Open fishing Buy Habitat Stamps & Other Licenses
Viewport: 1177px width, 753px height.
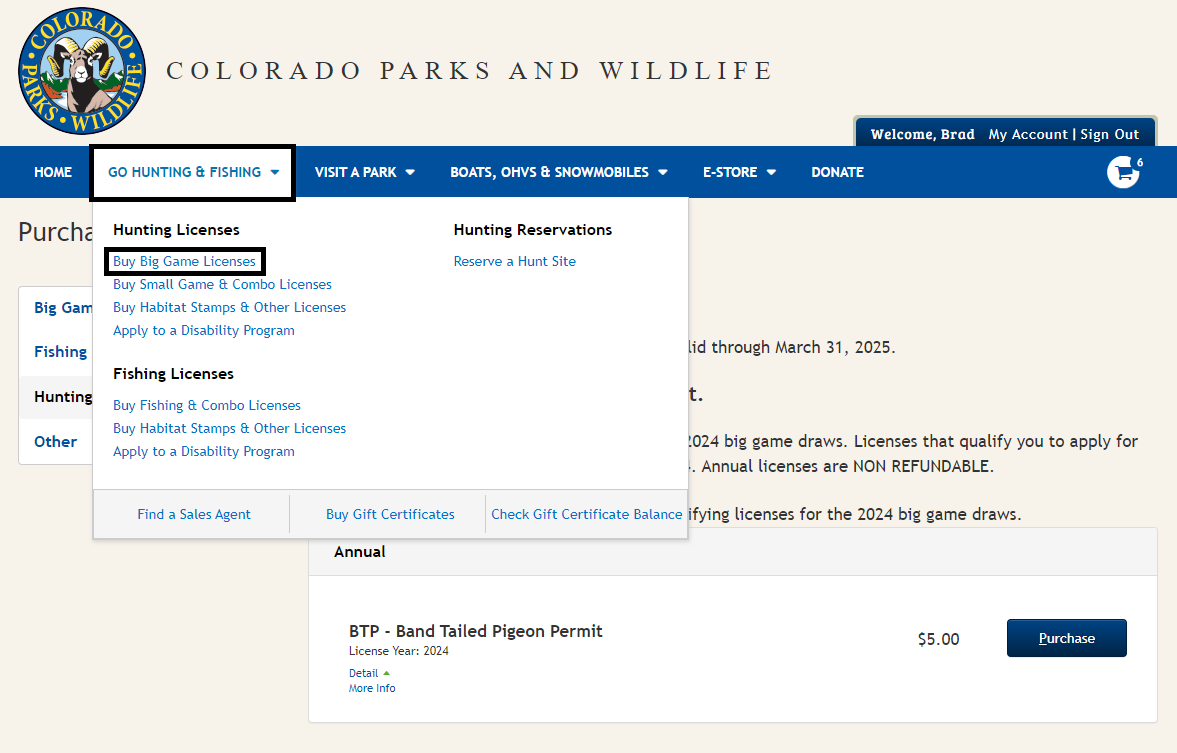(x=230, y=428)
